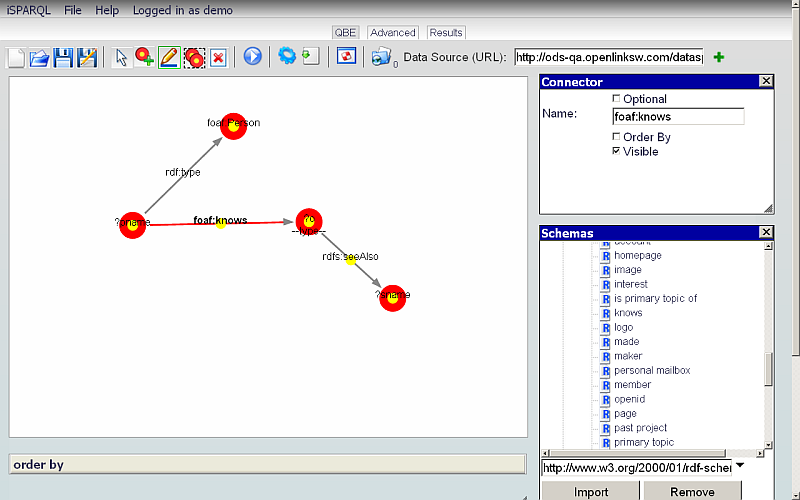
Task: Switch to the QBE tab
Action: point(345,33)
